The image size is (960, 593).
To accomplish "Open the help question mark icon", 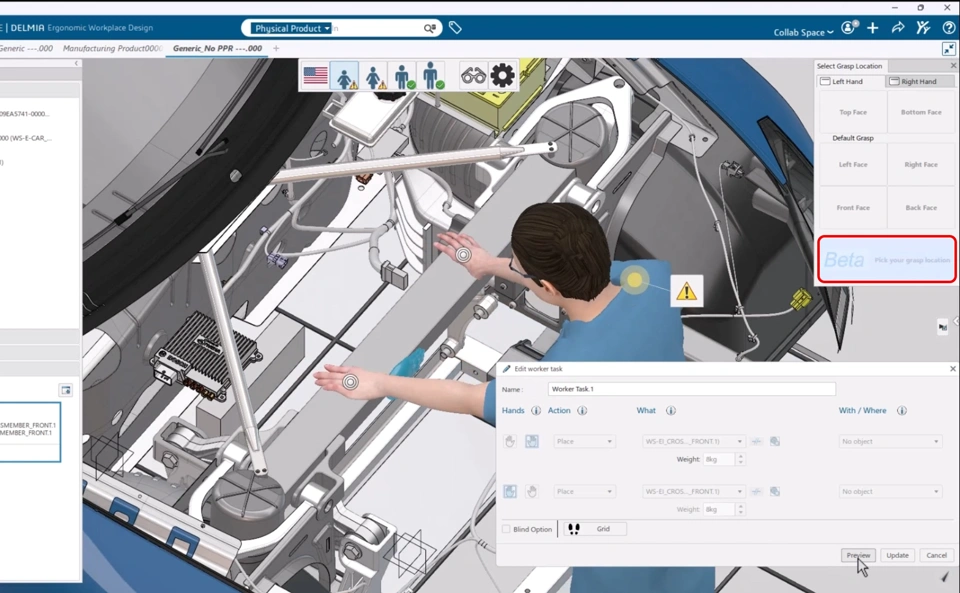I will pyautogui.click(x=948, y=28).
